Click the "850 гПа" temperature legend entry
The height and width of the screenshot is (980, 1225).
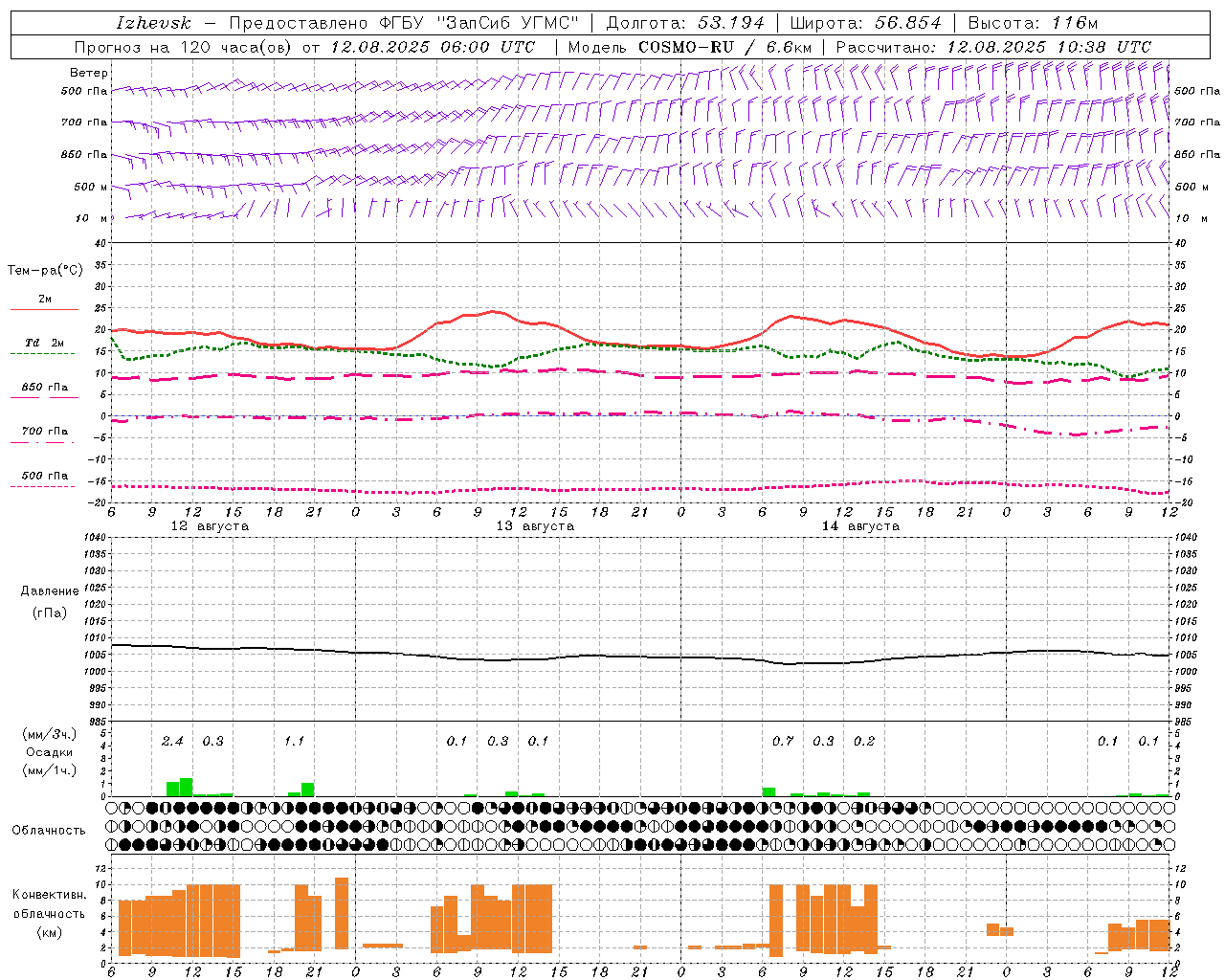point(45,388)
